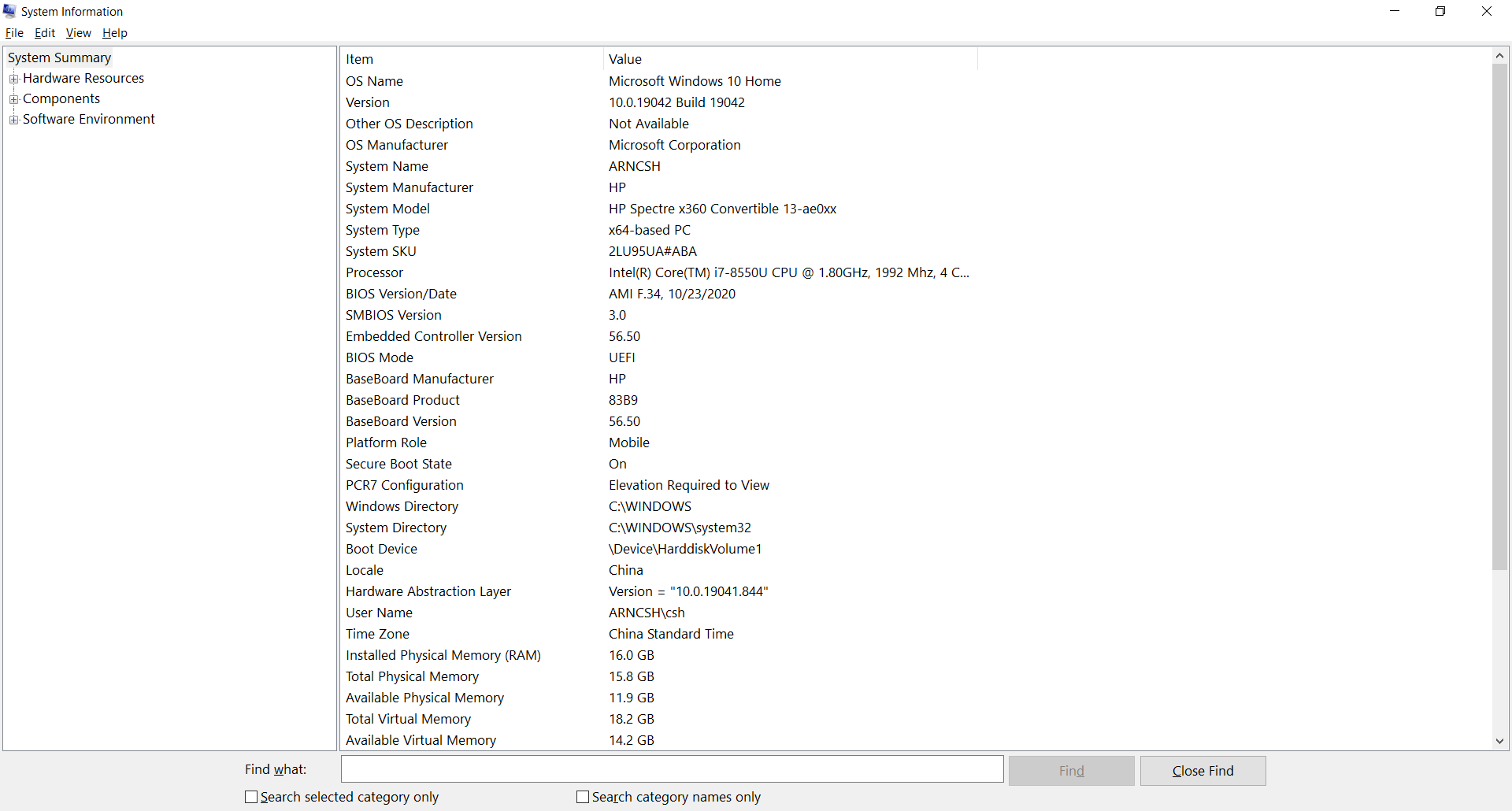Select the Total Physical Memory row
Viewport: 1512px width, 811px height.
coord(659,676)
